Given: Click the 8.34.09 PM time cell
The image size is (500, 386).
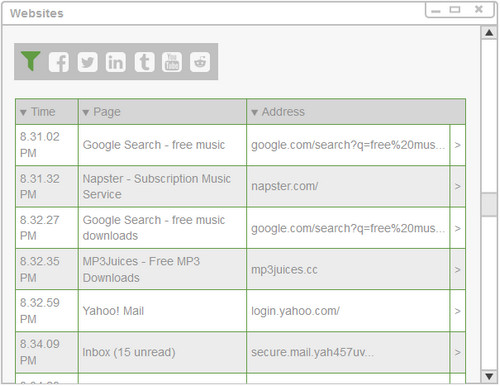Looking at the screenshot, I should pyautogui.click(x=47, y=352).
